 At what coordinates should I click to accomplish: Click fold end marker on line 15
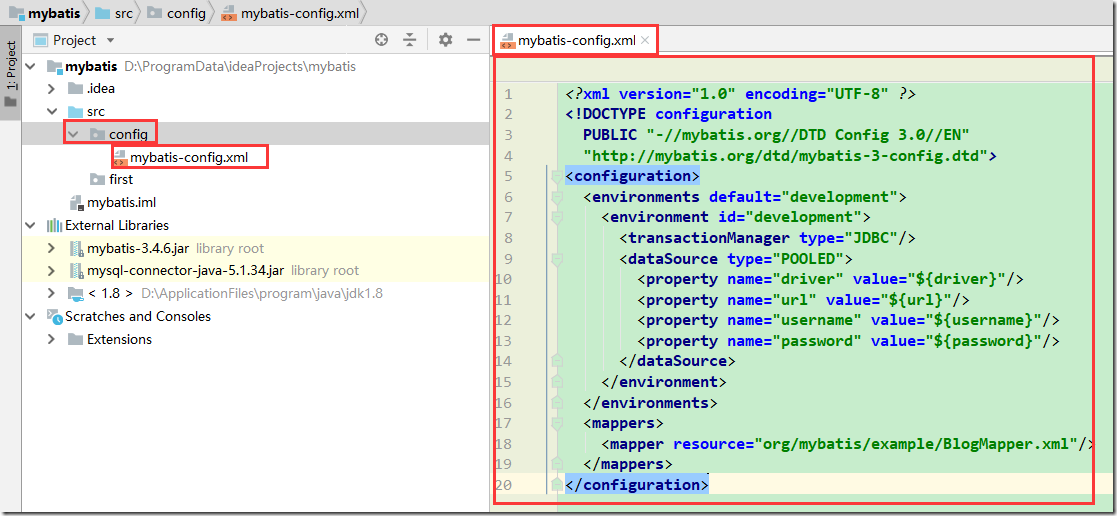pos(557,382)
